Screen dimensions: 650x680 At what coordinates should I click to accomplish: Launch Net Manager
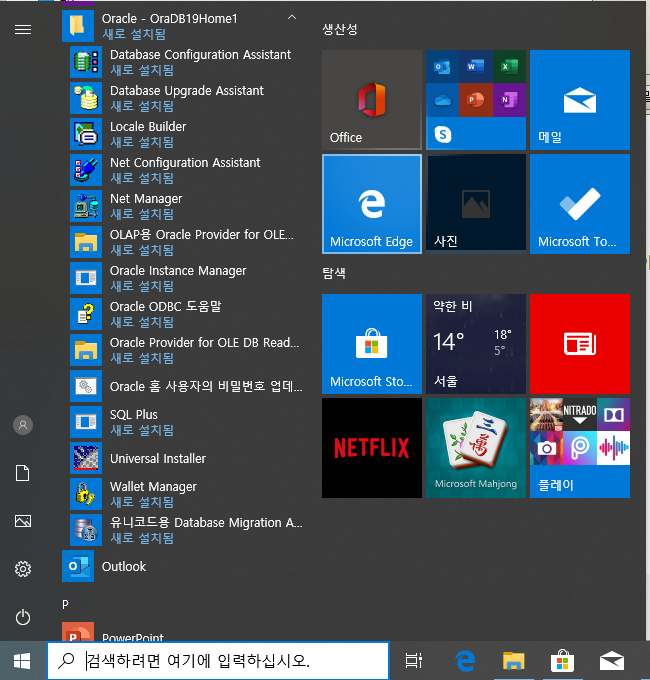(186, 206)
